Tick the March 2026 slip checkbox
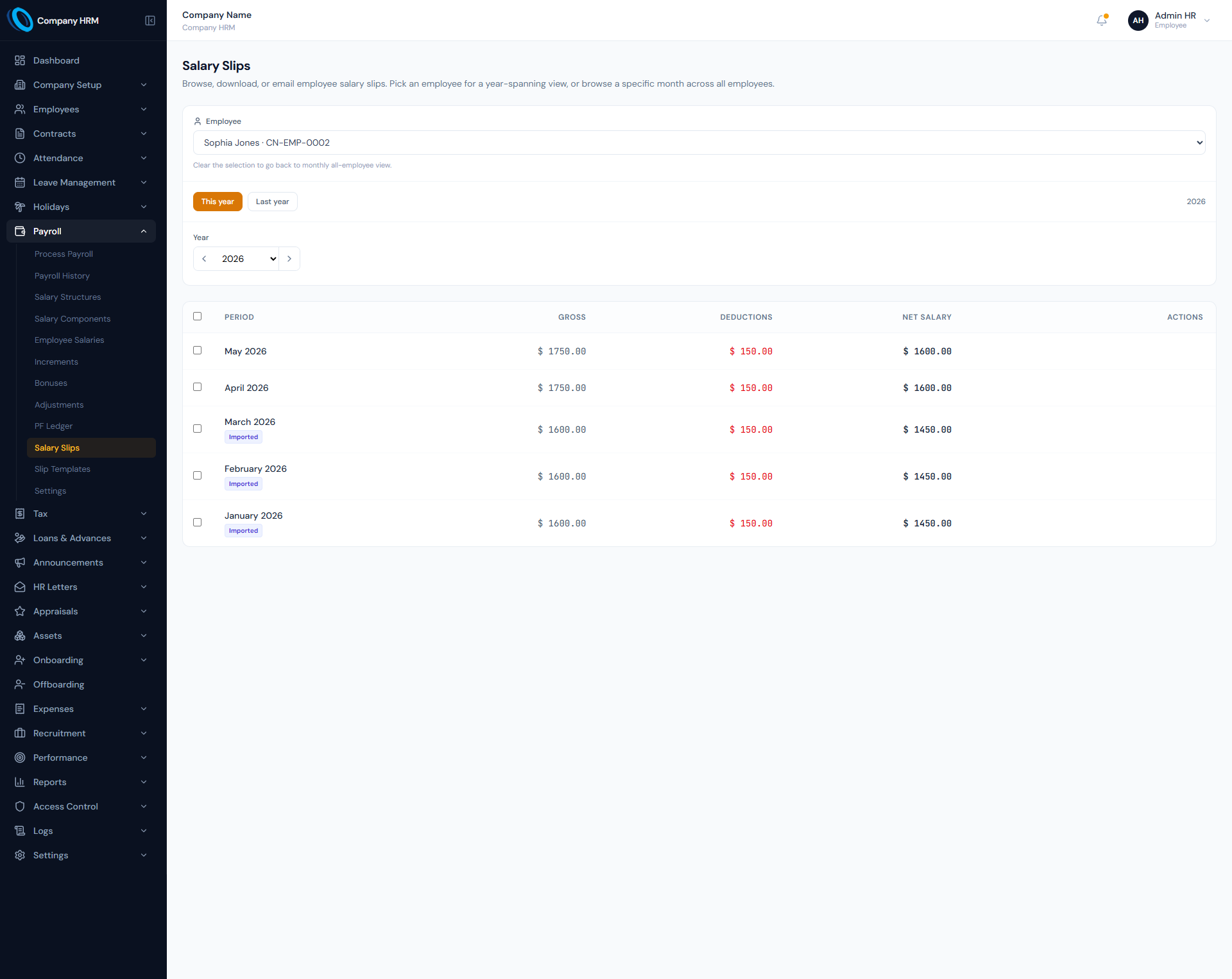This screenshot has height=979, width=1232. pyautogui.click(x=198, y=429)
